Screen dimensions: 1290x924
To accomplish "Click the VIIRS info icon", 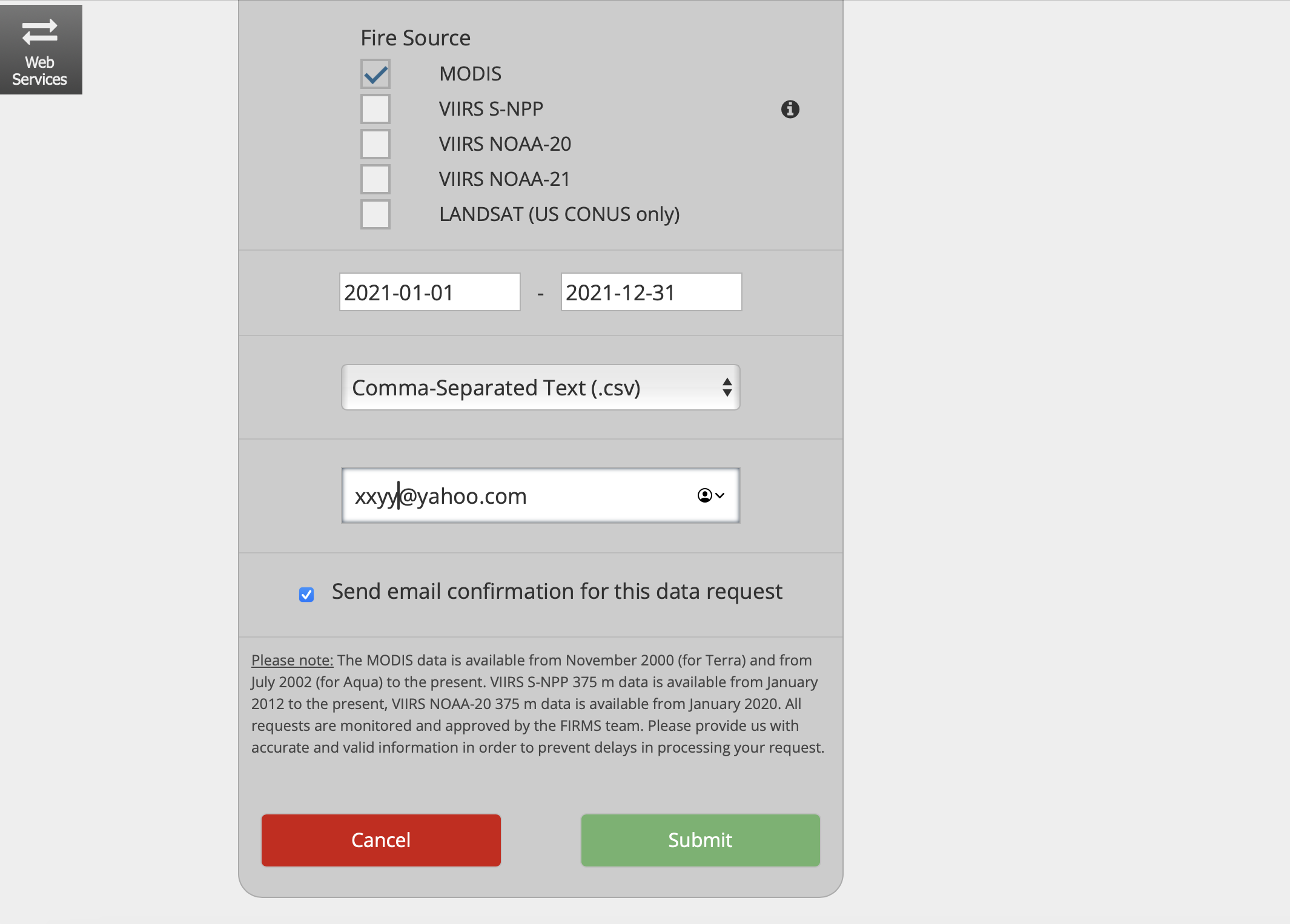I will pyautogui.click(x=790, y=109).
